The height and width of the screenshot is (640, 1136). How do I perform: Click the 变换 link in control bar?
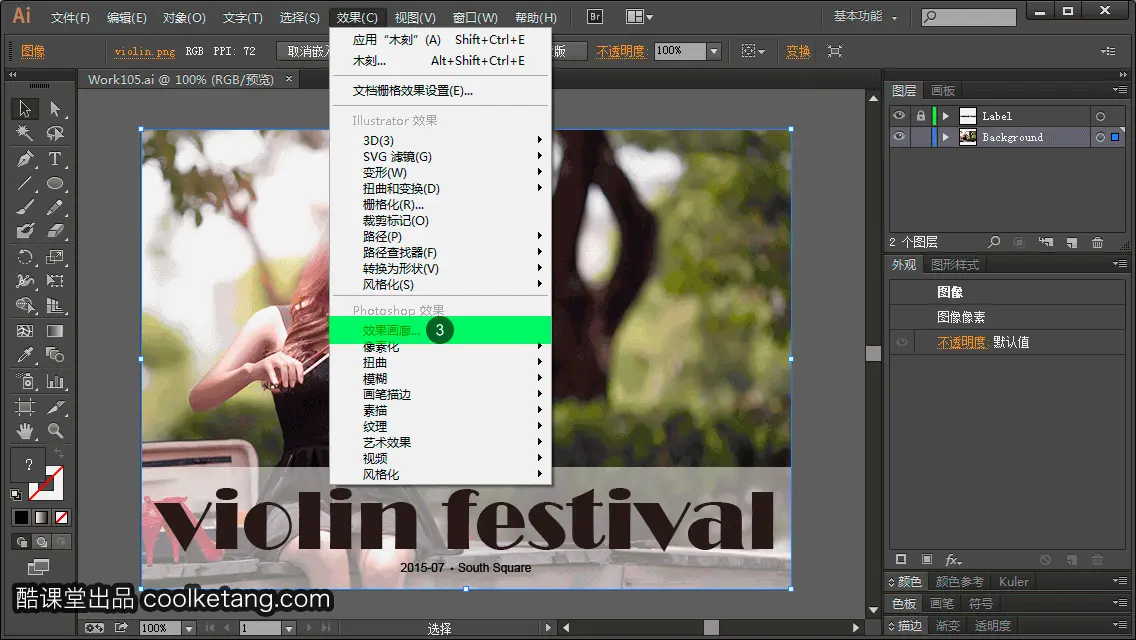798,51
